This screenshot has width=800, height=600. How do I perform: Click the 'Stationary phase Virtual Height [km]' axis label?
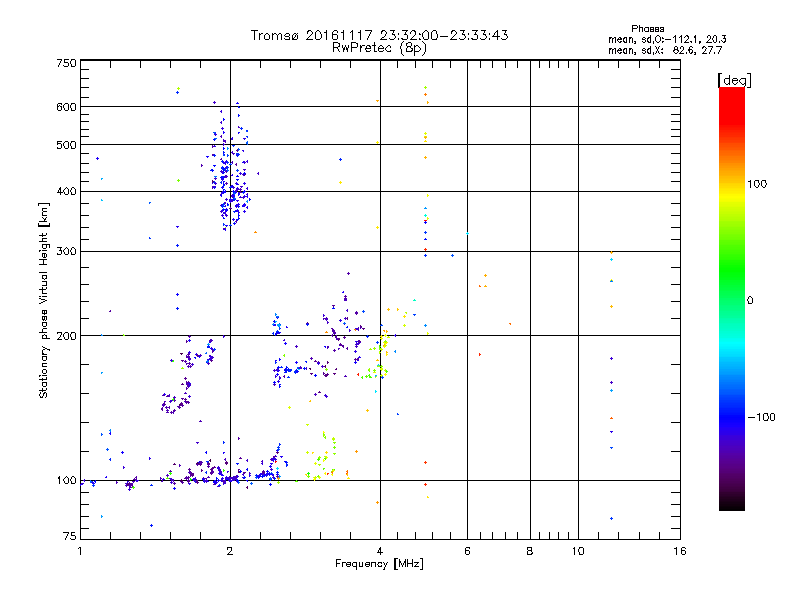coord(44,300)
